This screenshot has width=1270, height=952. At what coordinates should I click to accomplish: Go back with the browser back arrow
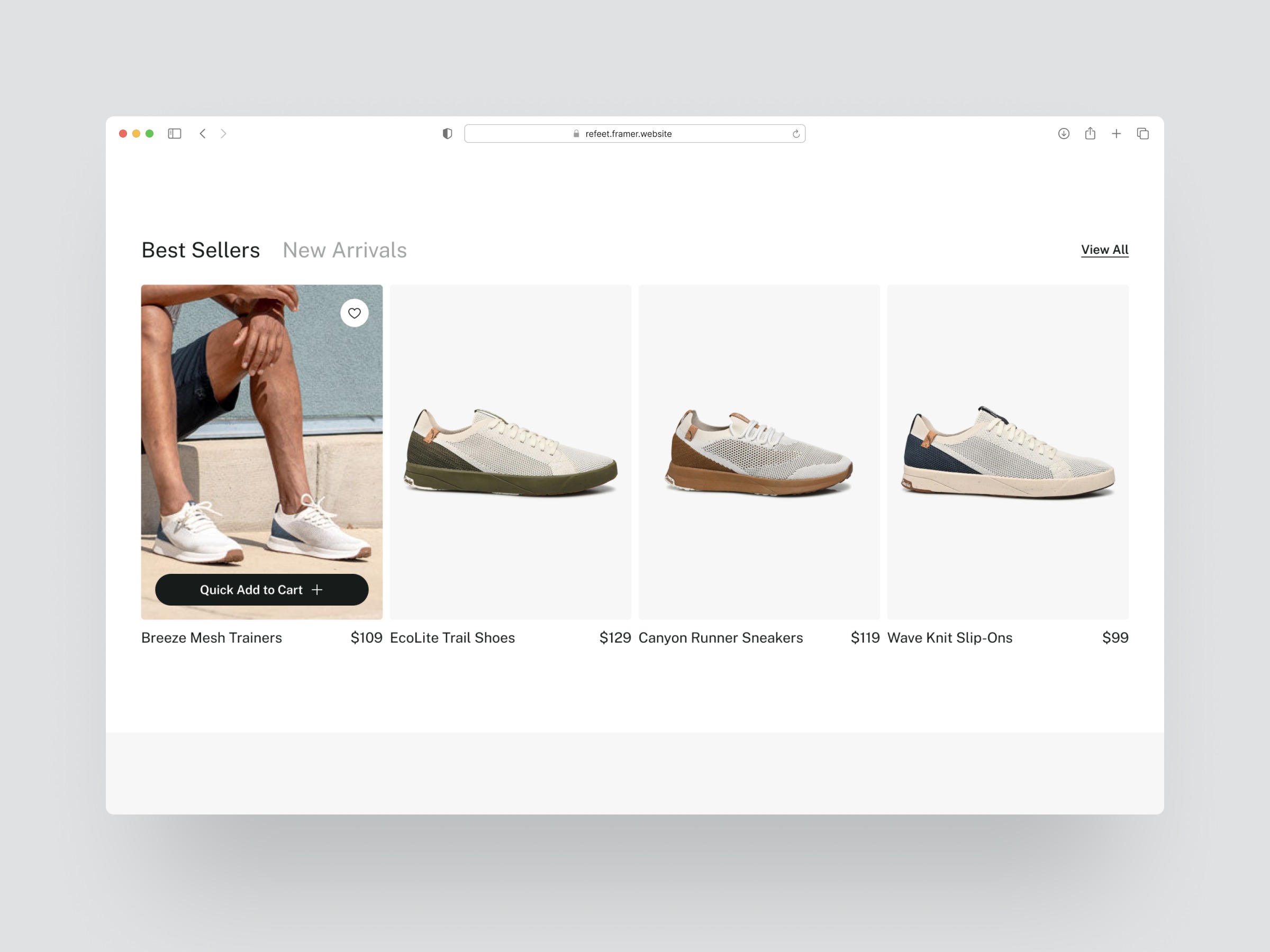click(203, 134)
